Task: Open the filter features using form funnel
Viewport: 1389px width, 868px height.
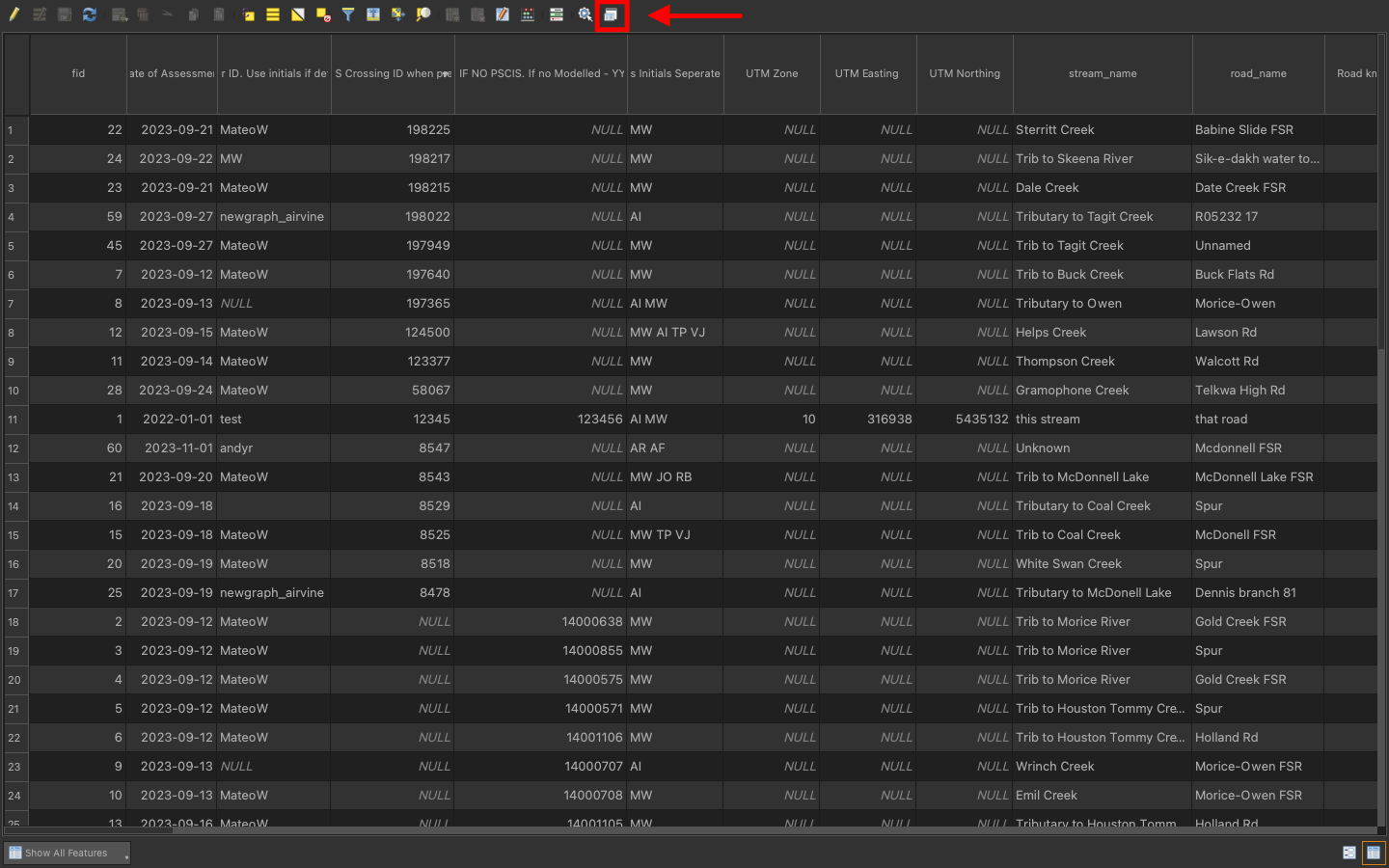Action: click(x=348, y=14)
